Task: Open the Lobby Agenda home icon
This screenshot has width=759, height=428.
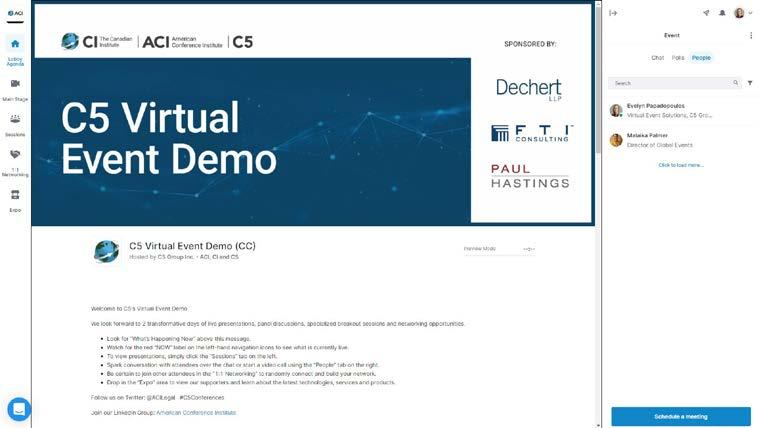Action: point(15,44)
